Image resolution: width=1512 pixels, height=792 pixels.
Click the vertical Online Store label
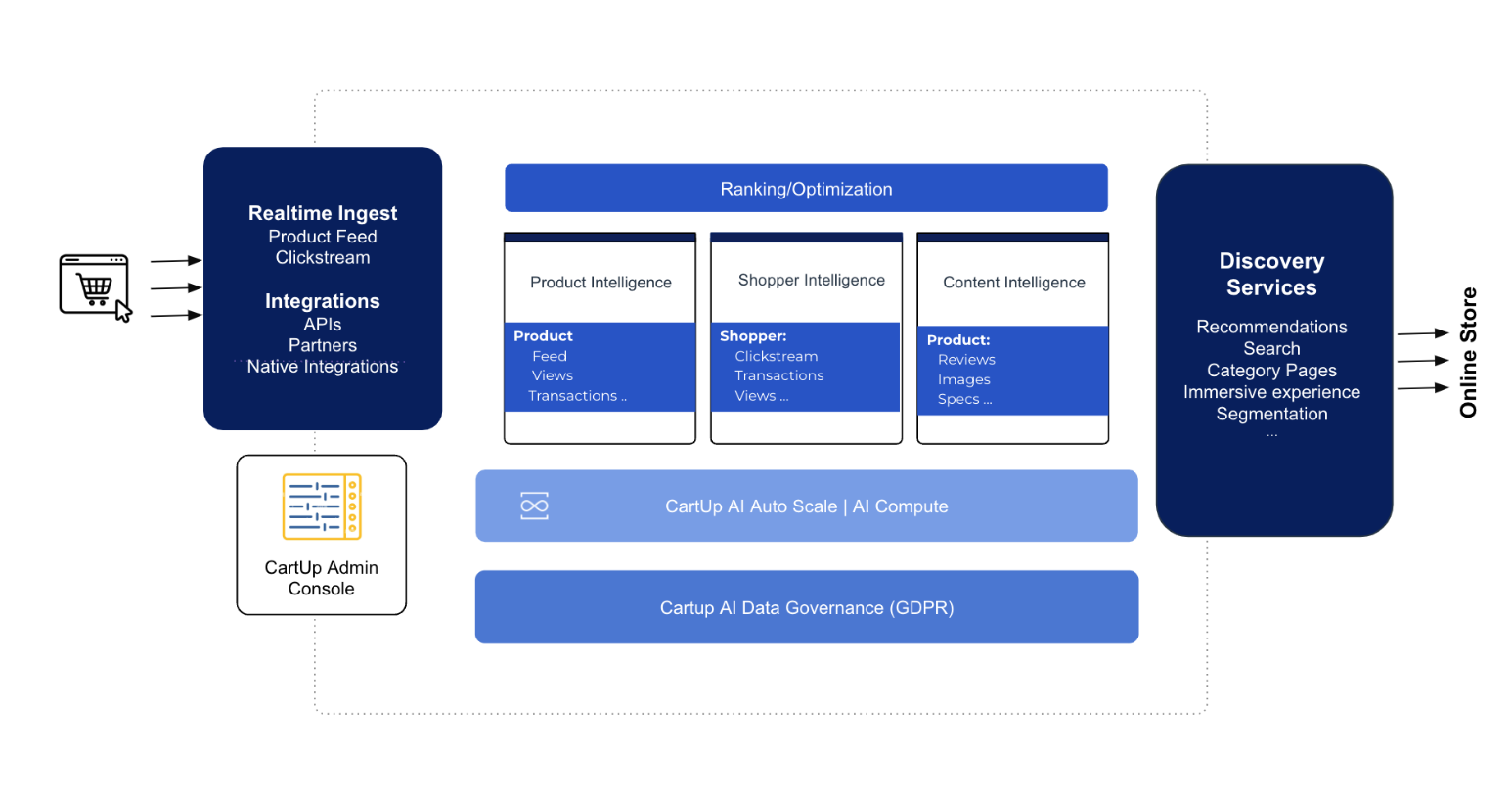[x=1467, y=353]
